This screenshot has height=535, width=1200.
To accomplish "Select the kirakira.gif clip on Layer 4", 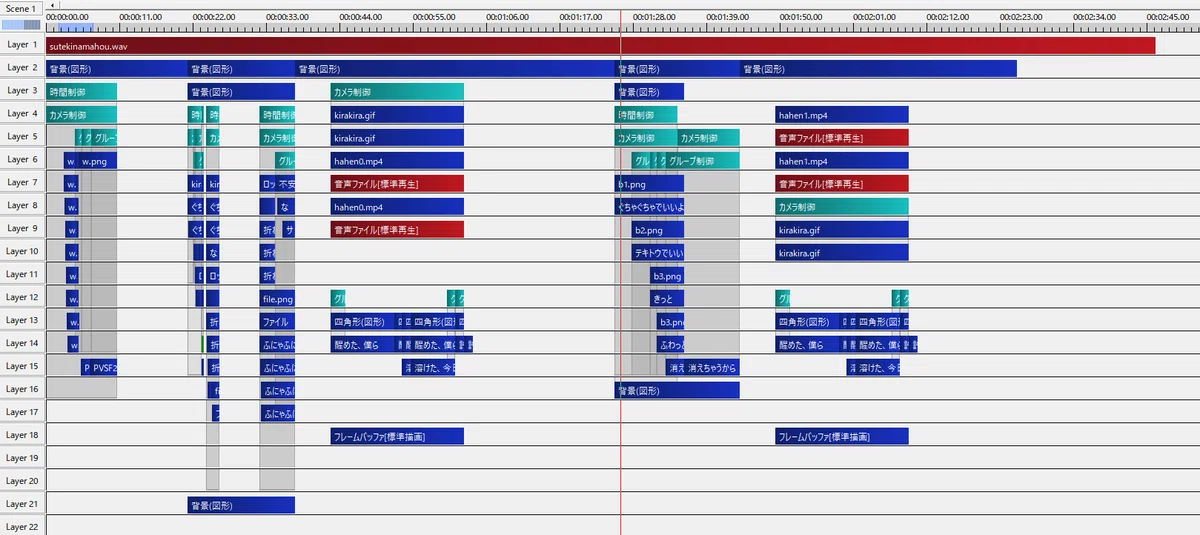I will click(x=397, y=115).
